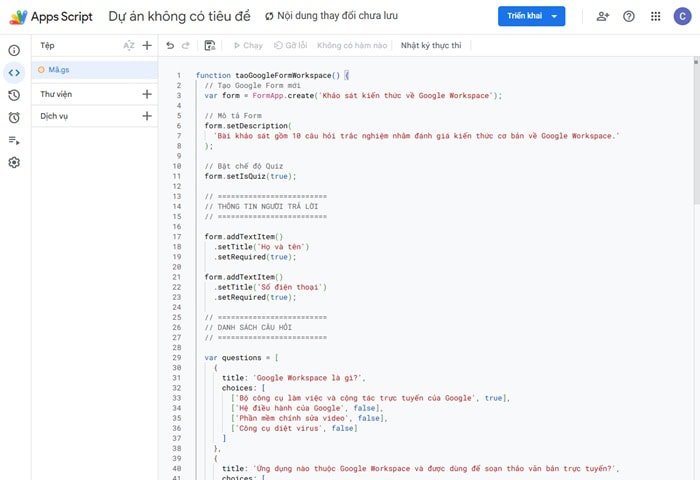Click setTitle('Số điện thoại') line
Viewport: 700px width, 480px height.
click(270, 287)
